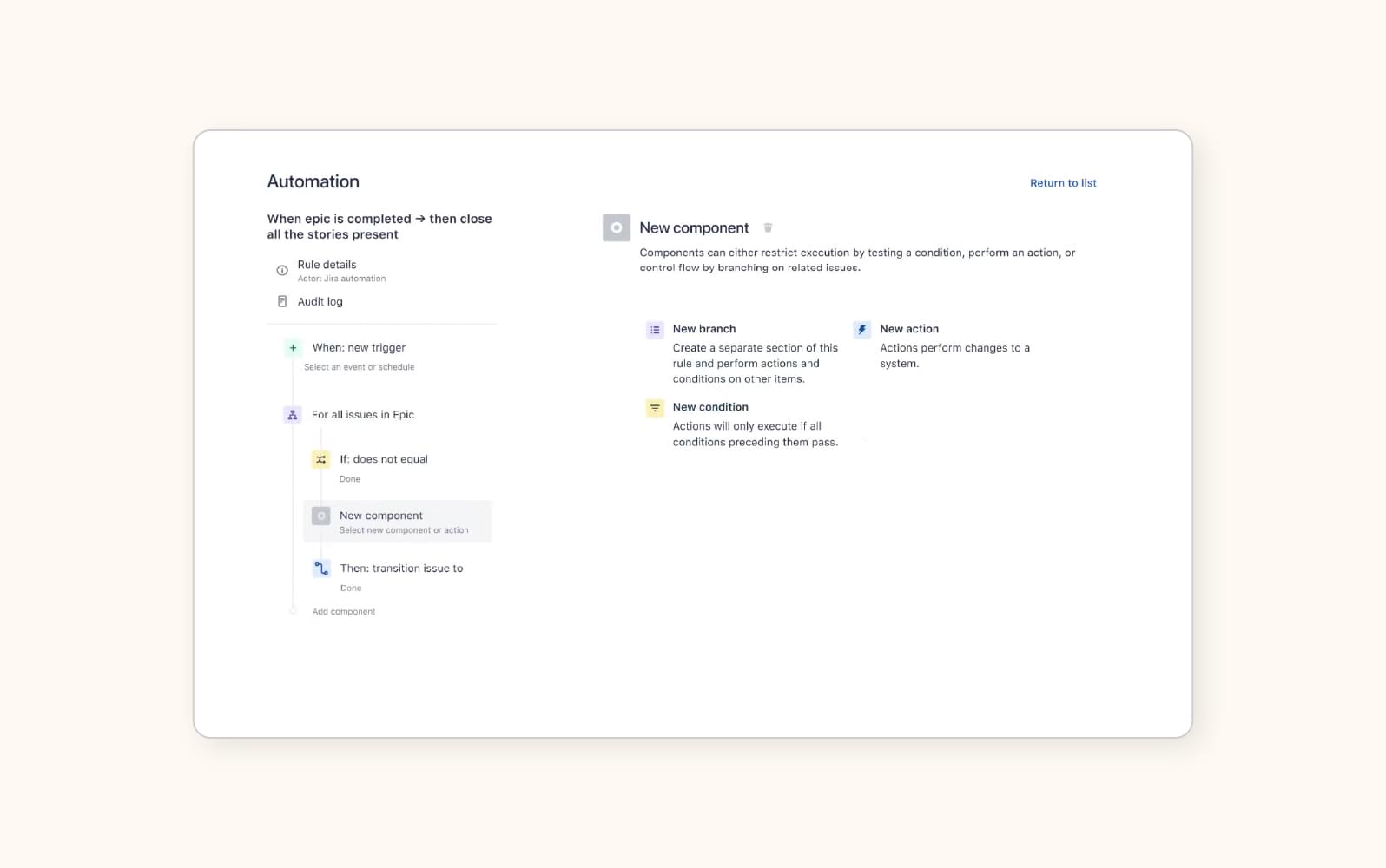Click 'Add component' at the bottom of rule
Image resolution: width=1386 pixels, height=868 pixels.
344,612
